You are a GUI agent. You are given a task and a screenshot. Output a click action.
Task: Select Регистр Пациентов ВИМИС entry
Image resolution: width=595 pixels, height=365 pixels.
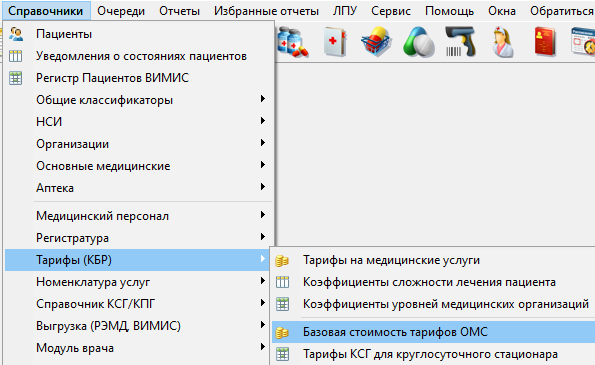(x=139, y=78)
